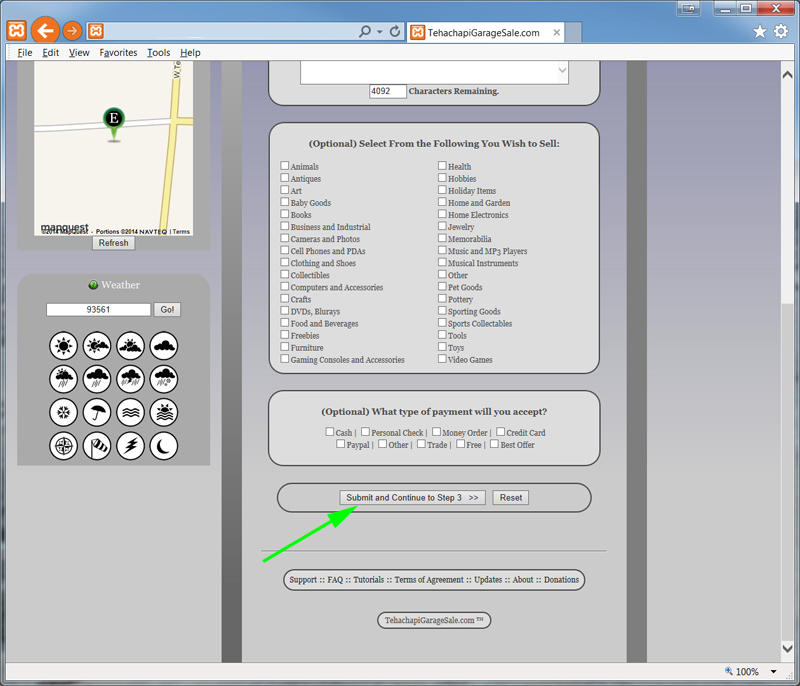
Task: Enable the Furniture checkbox
Action: [x=285, y=346]
